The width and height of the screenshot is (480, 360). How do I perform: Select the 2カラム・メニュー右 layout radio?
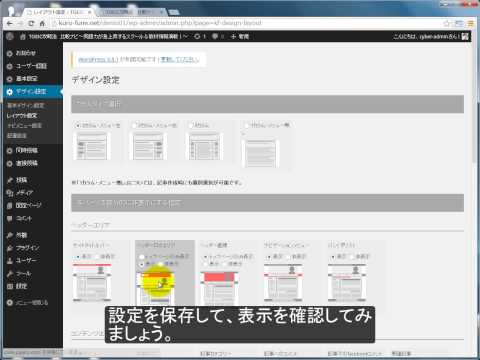[x=134, y=126]
